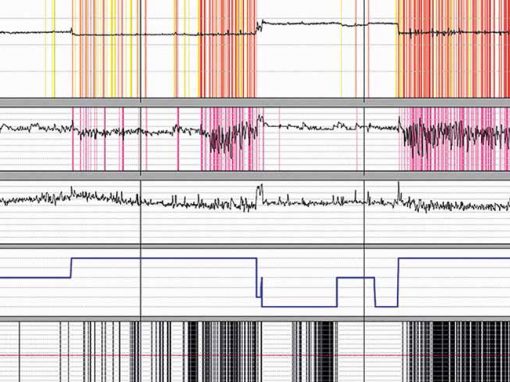Click the dense red event band in the middle of top panel

(x=228, y=49)
